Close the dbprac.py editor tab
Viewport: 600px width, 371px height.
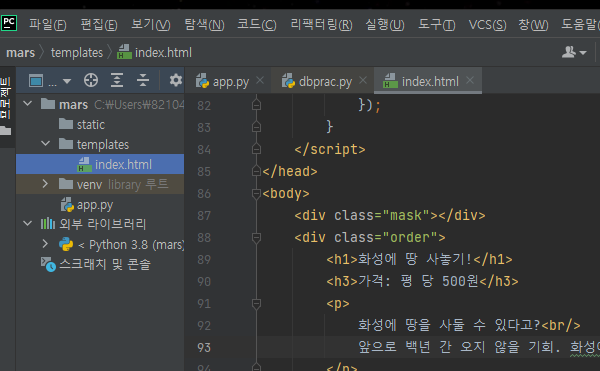point(363,80)
